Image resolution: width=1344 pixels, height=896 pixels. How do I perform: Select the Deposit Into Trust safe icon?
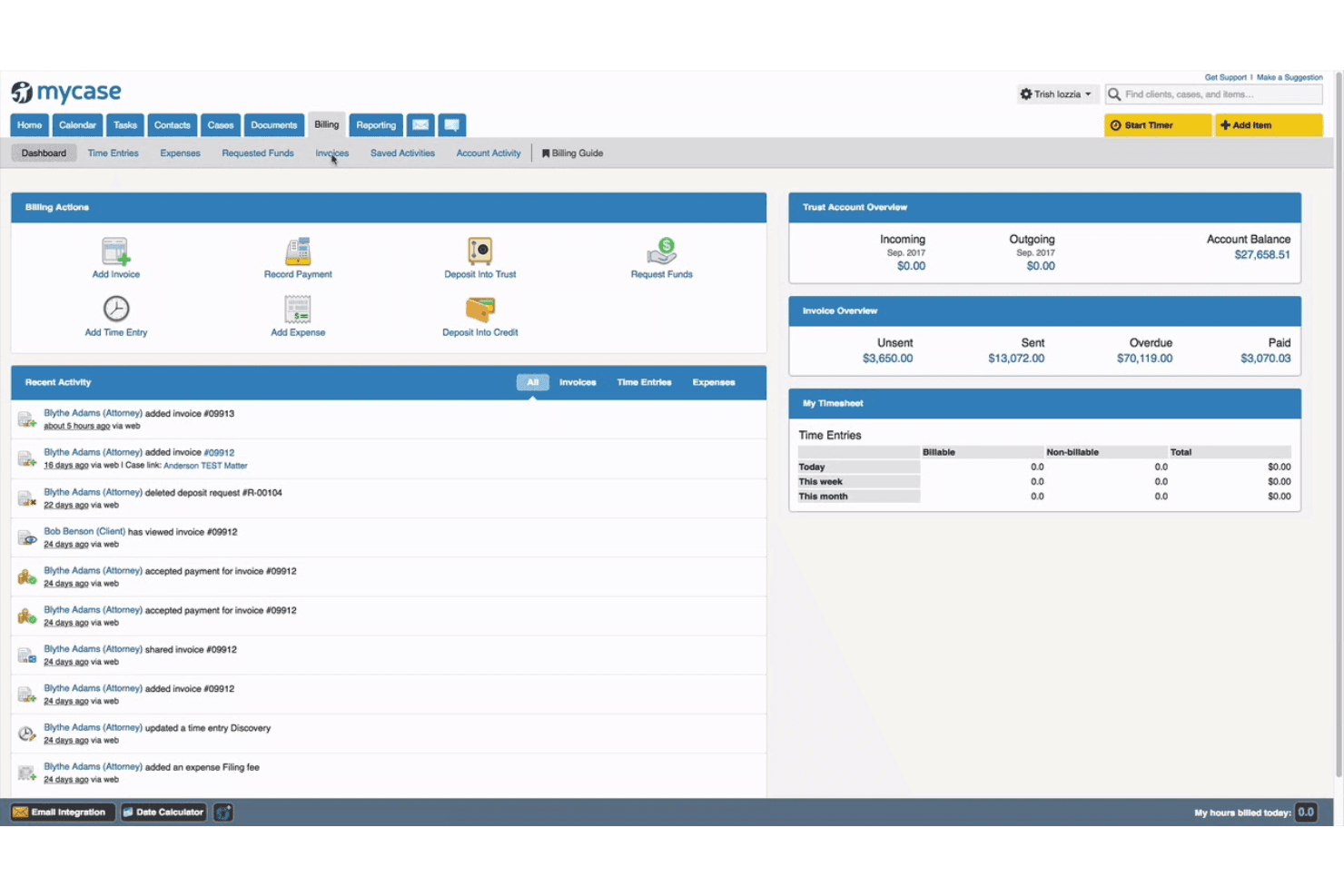coord(479,251)
